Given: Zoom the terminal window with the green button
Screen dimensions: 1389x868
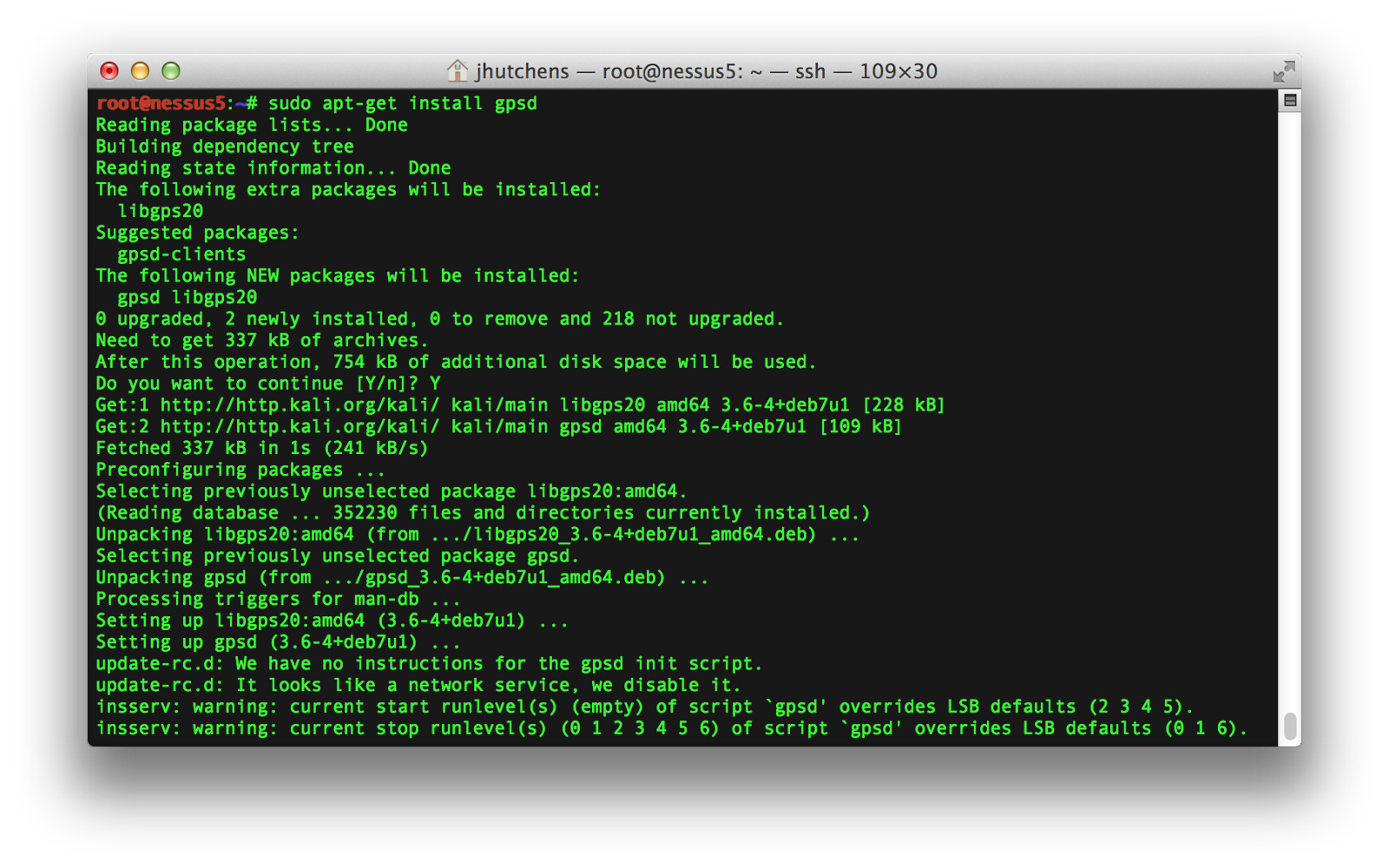Looking at the screenshot, I should pos(171,71).
